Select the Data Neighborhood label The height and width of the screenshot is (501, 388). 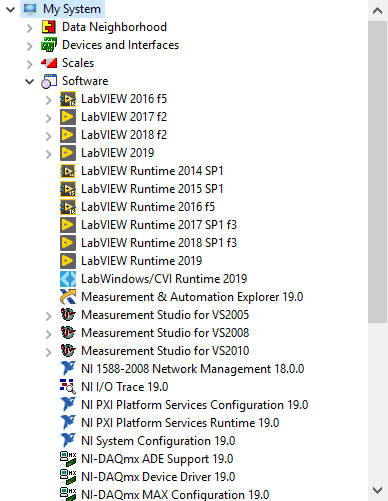pyautogui.click(x=114, y=27)
